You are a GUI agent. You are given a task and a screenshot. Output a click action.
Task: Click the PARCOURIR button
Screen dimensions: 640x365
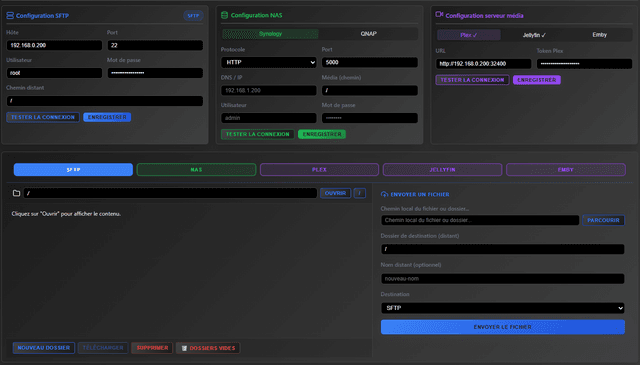point(603,220)
